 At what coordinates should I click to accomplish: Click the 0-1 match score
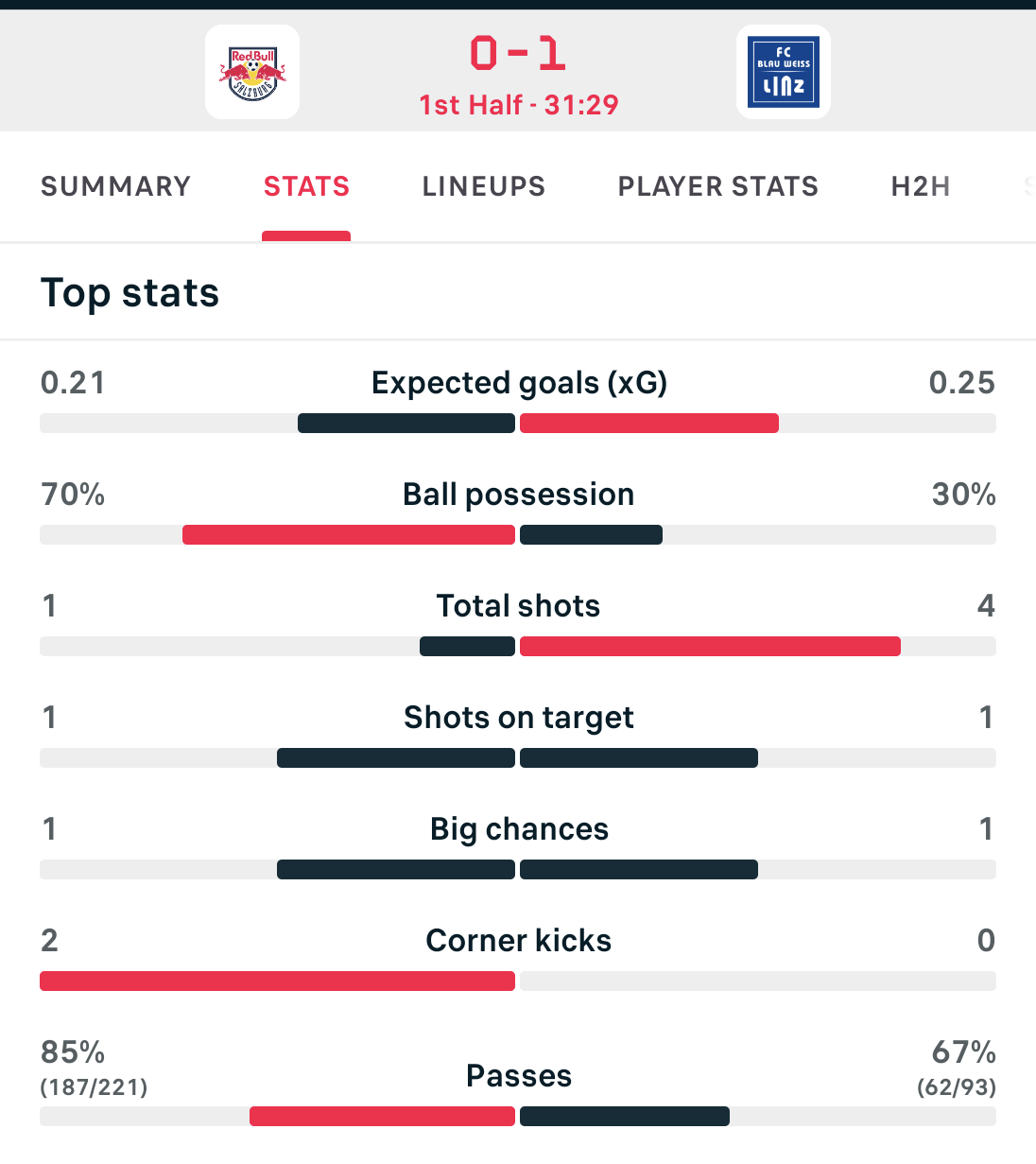click(x=518, y=53)
